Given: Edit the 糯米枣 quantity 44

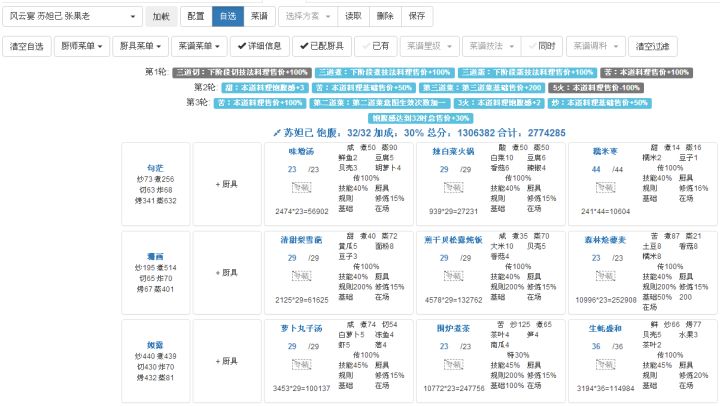Looking at the screenshot, I should pyautogui.click(x=596, y=169).
